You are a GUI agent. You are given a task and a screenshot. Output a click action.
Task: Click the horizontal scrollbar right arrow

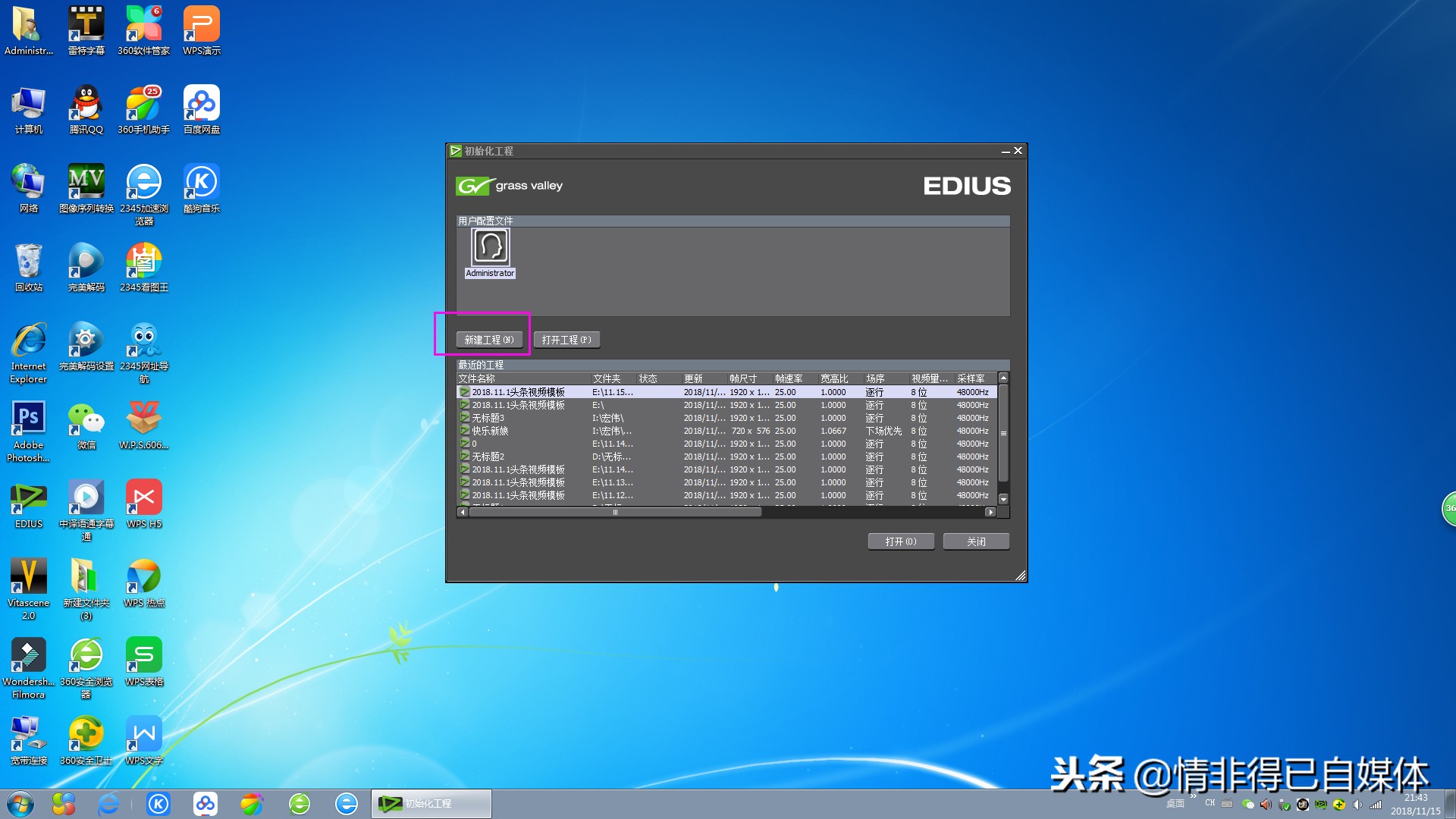pyautogui.click(x=990, y=513)
